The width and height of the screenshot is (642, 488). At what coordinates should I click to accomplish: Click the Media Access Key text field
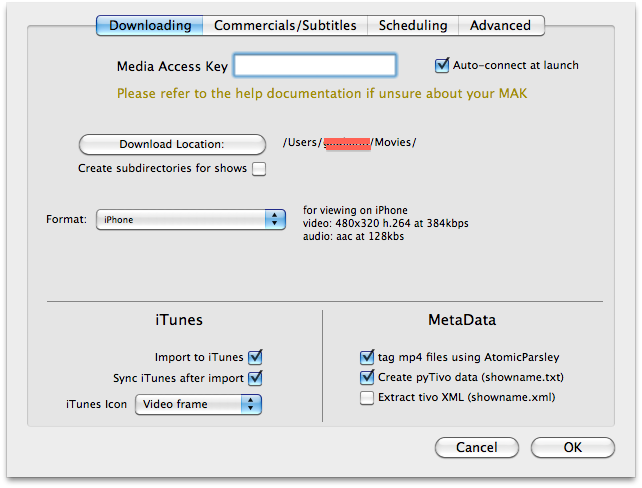tap(315, 66)
